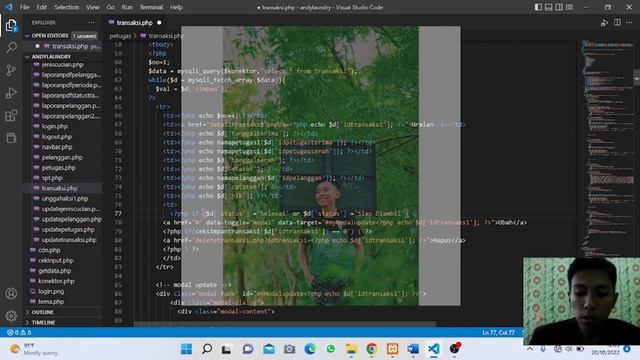Click the 1 unsaved badge in Open Editors
Screen dimensions: 640x360
[x=84, y=36]
